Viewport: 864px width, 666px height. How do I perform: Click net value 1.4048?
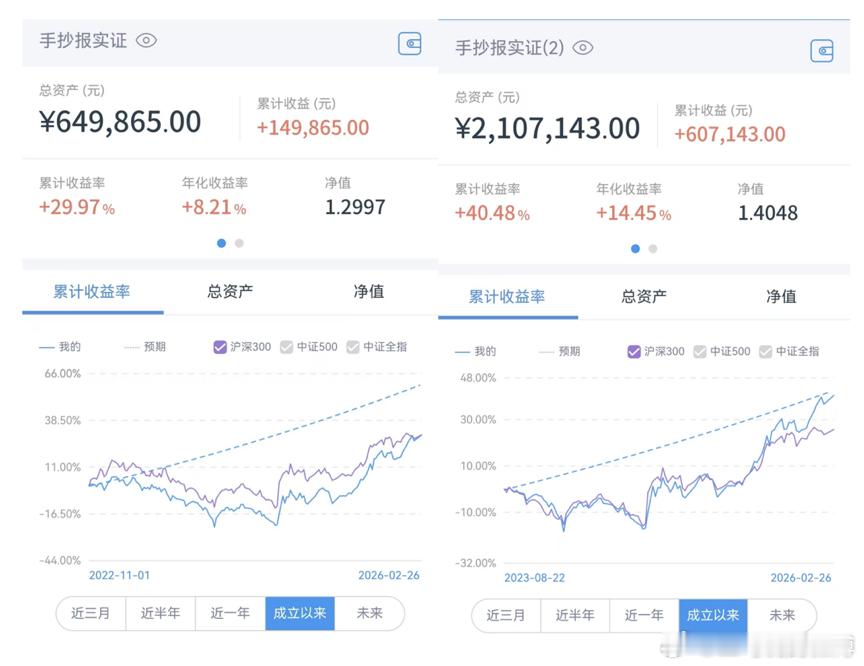tap(768, 213)
